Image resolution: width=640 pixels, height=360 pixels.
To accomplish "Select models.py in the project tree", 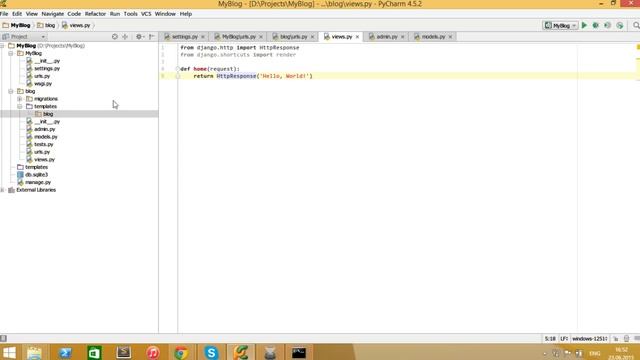I will click(46, 137).
